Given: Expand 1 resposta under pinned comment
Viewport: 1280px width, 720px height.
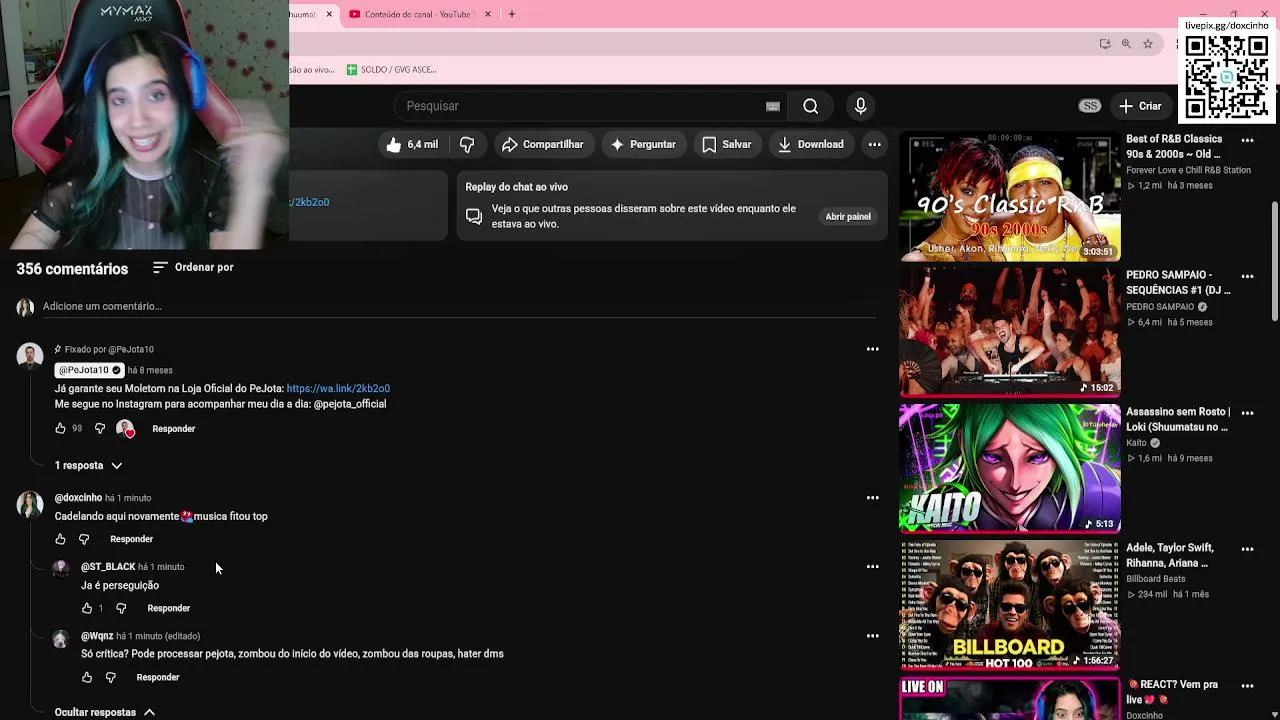Looking at the screenshot, I should 88,466.
